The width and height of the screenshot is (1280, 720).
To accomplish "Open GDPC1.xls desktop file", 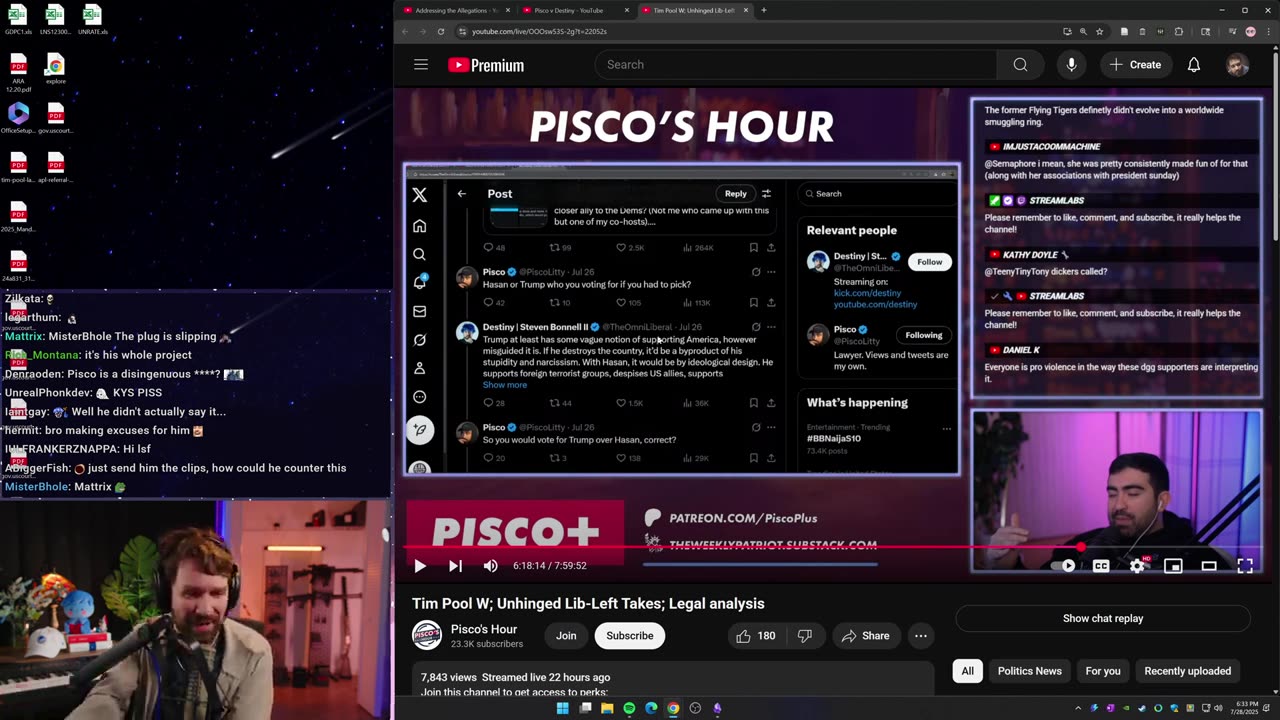I will coord(18,20).
